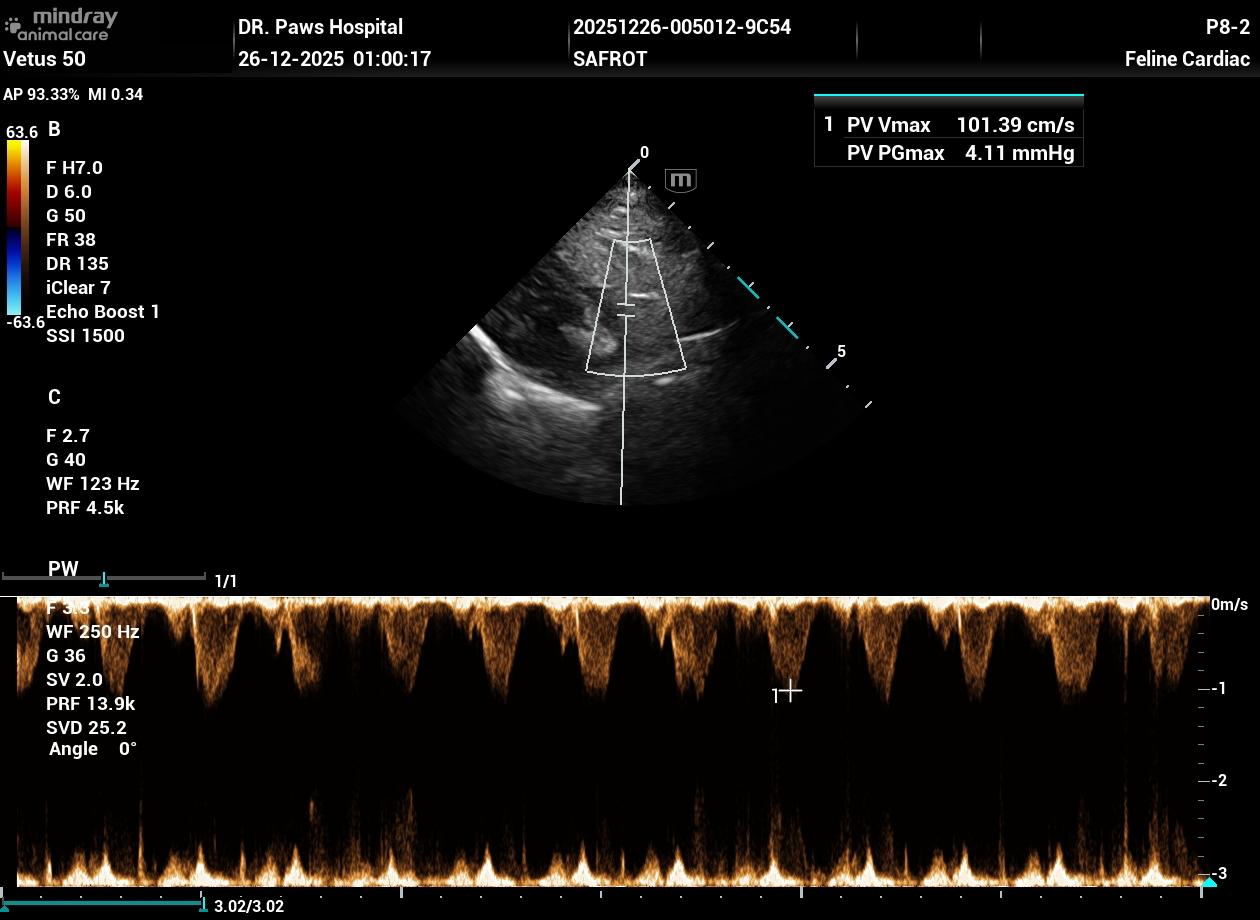Click the Mindray Animal Care logo

pos(62,24)
